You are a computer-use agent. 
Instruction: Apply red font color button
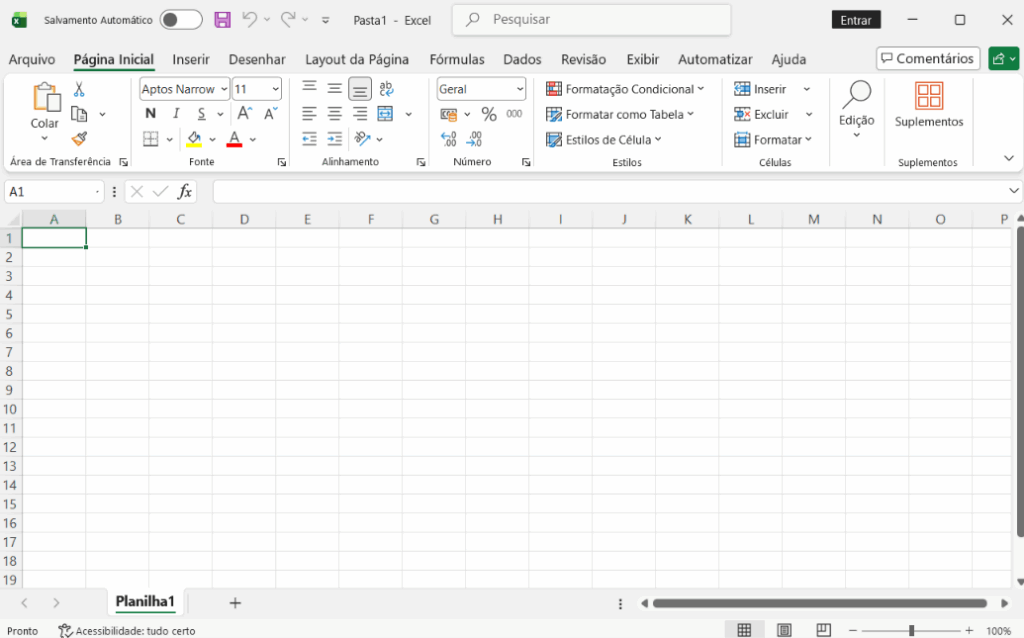234,139
